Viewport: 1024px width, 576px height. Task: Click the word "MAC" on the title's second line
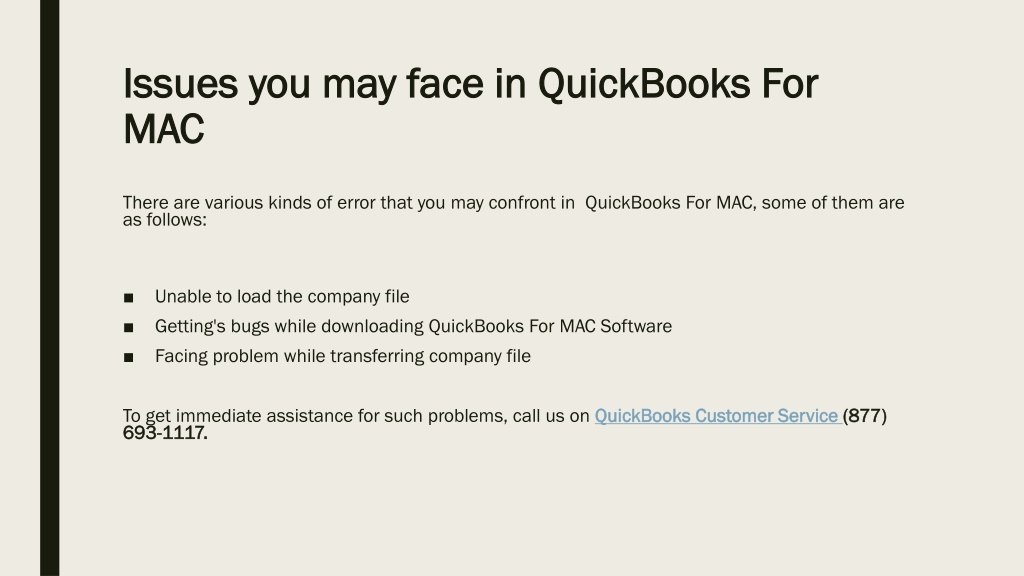pos(163,129)
